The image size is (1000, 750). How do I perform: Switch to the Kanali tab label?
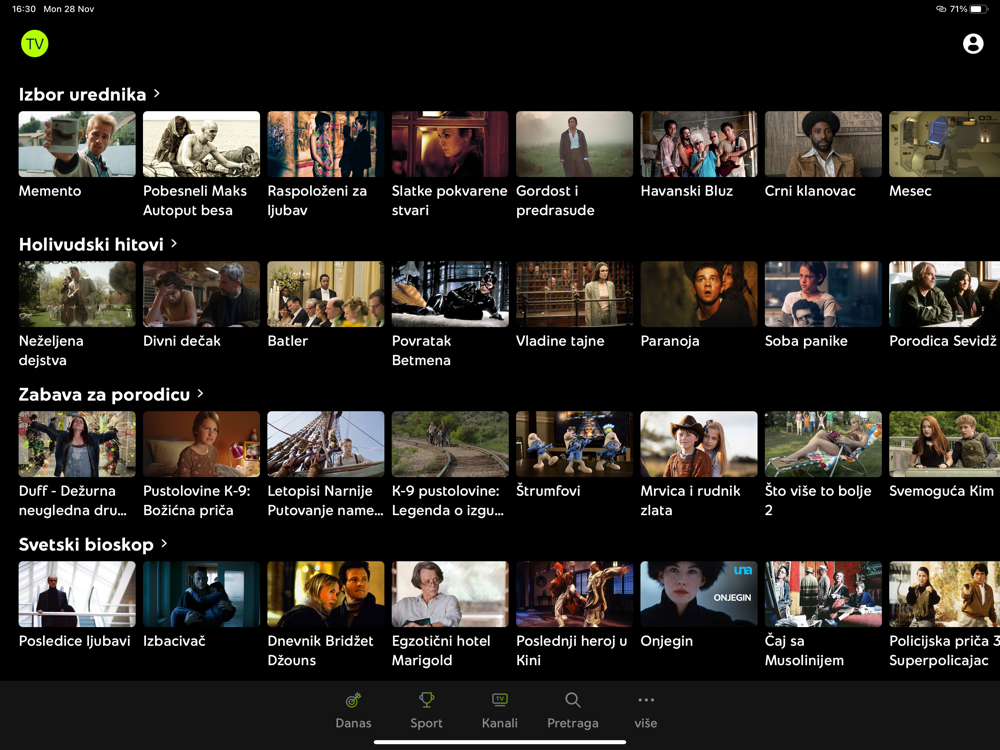(500, 723)
